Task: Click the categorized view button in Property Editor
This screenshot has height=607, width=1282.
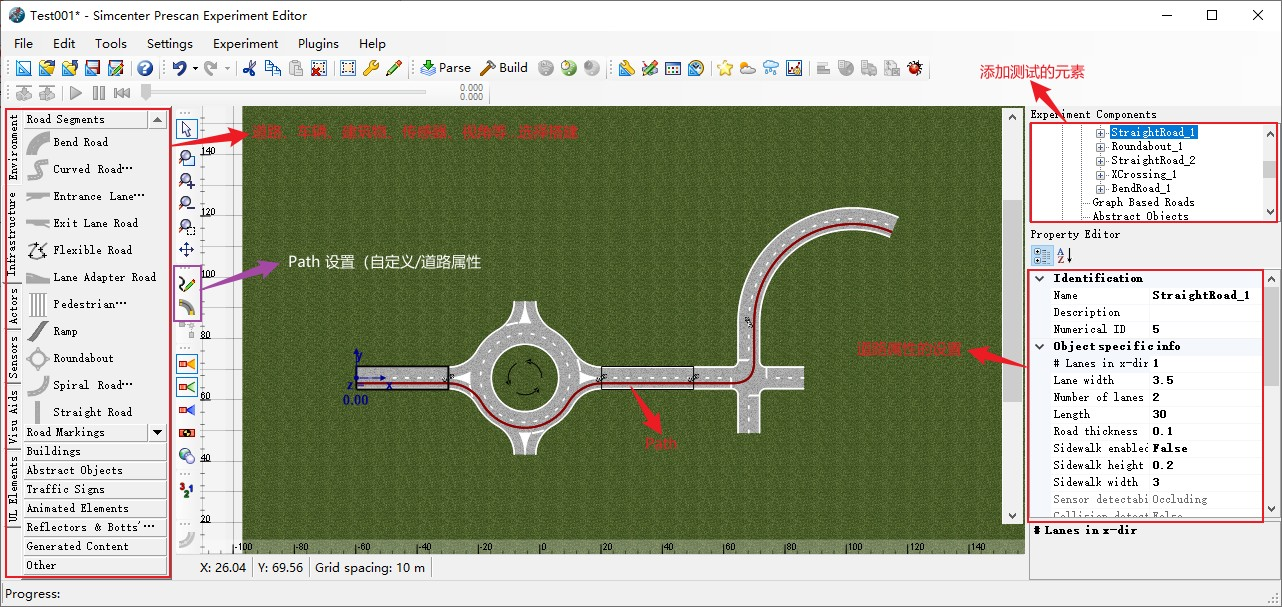Action: point(1043,255)
